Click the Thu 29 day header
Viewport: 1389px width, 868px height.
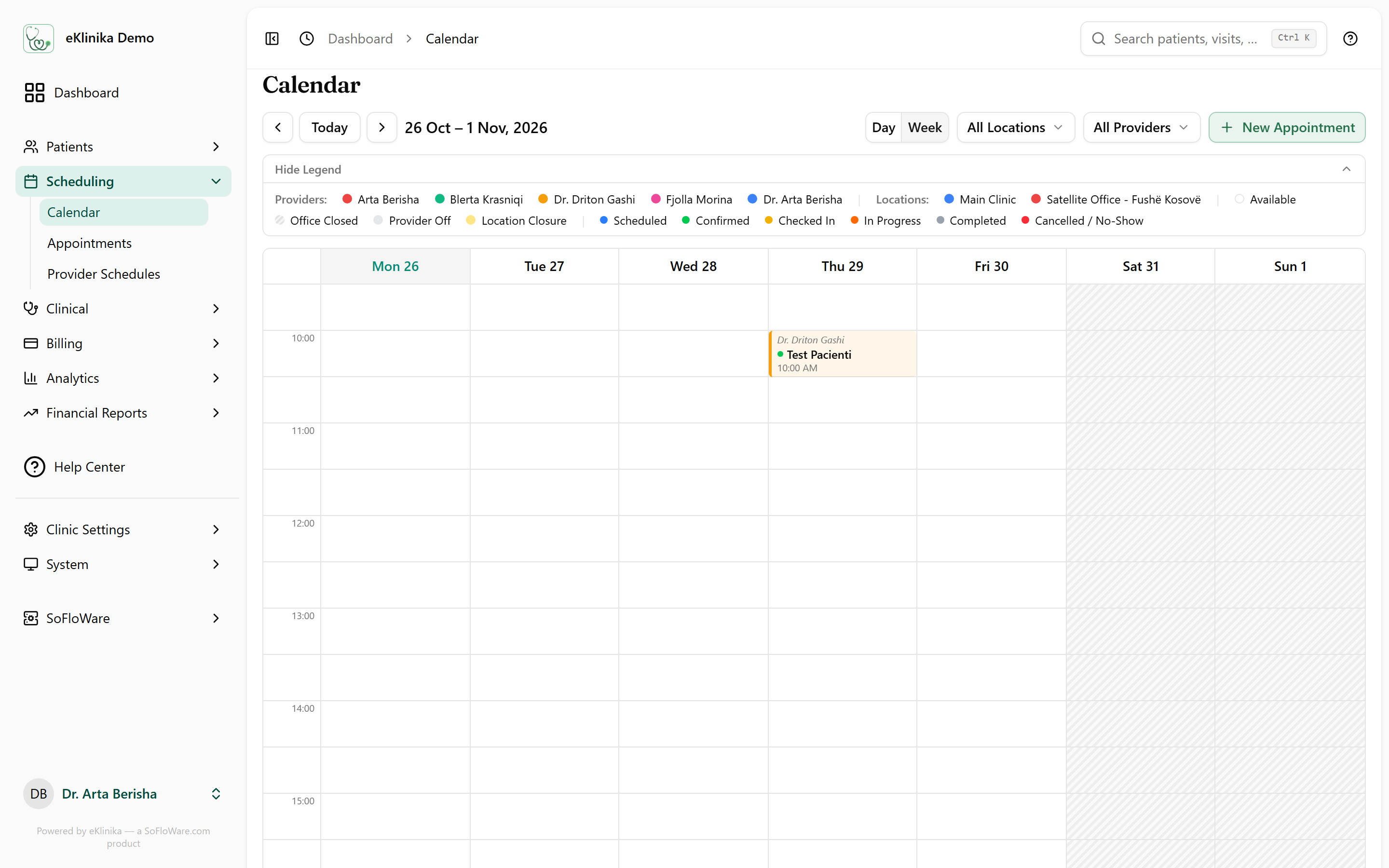(842, 266)
